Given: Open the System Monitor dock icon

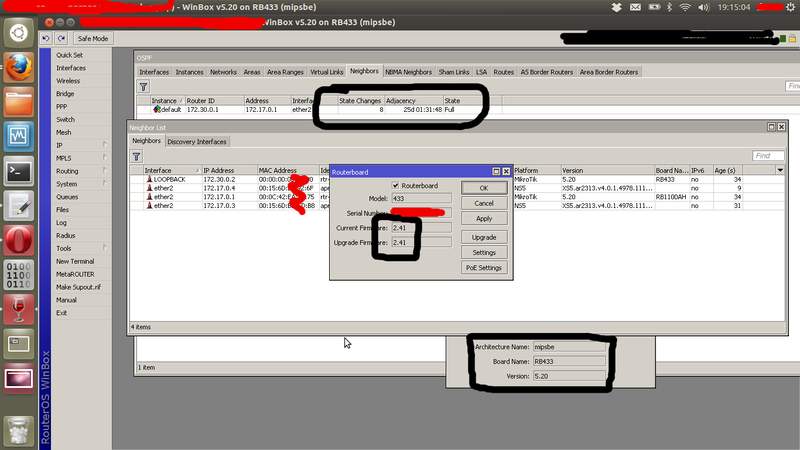Looking at the screenshot, I should click(x=19, y=136).
